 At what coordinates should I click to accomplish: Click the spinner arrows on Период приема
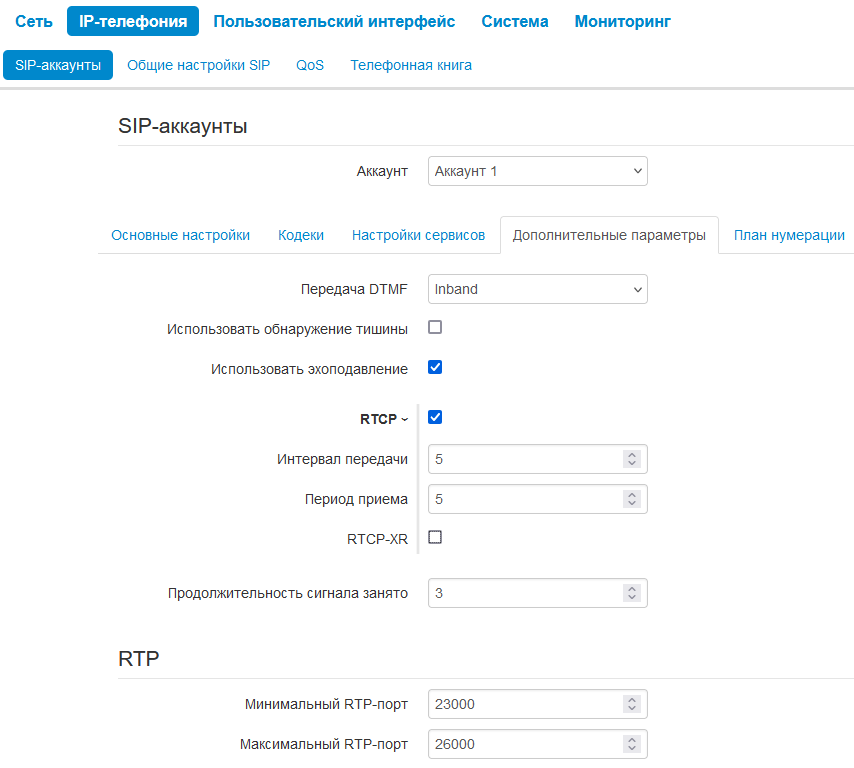631,499
